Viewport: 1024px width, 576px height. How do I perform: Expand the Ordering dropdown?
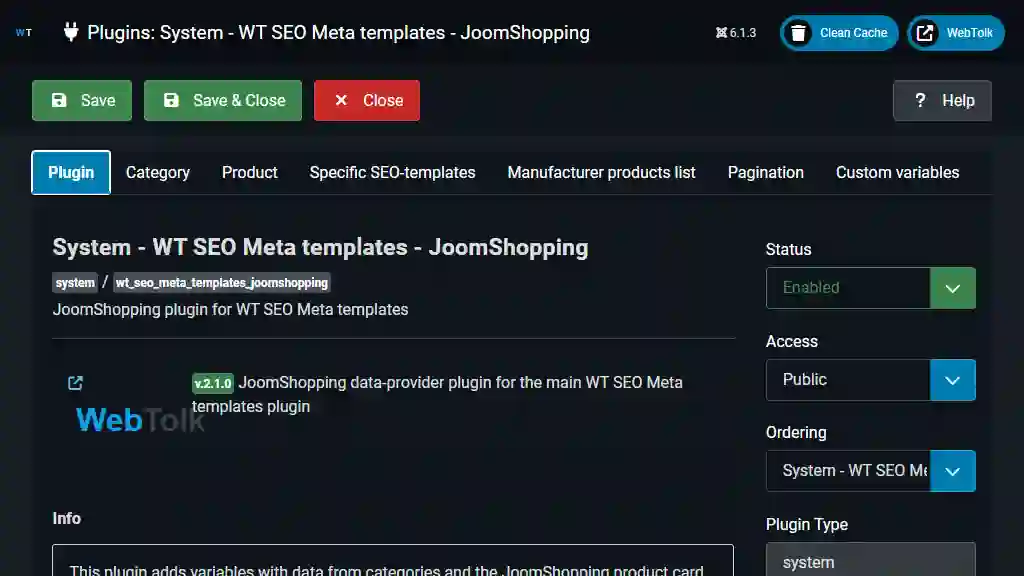coord(871,471)
